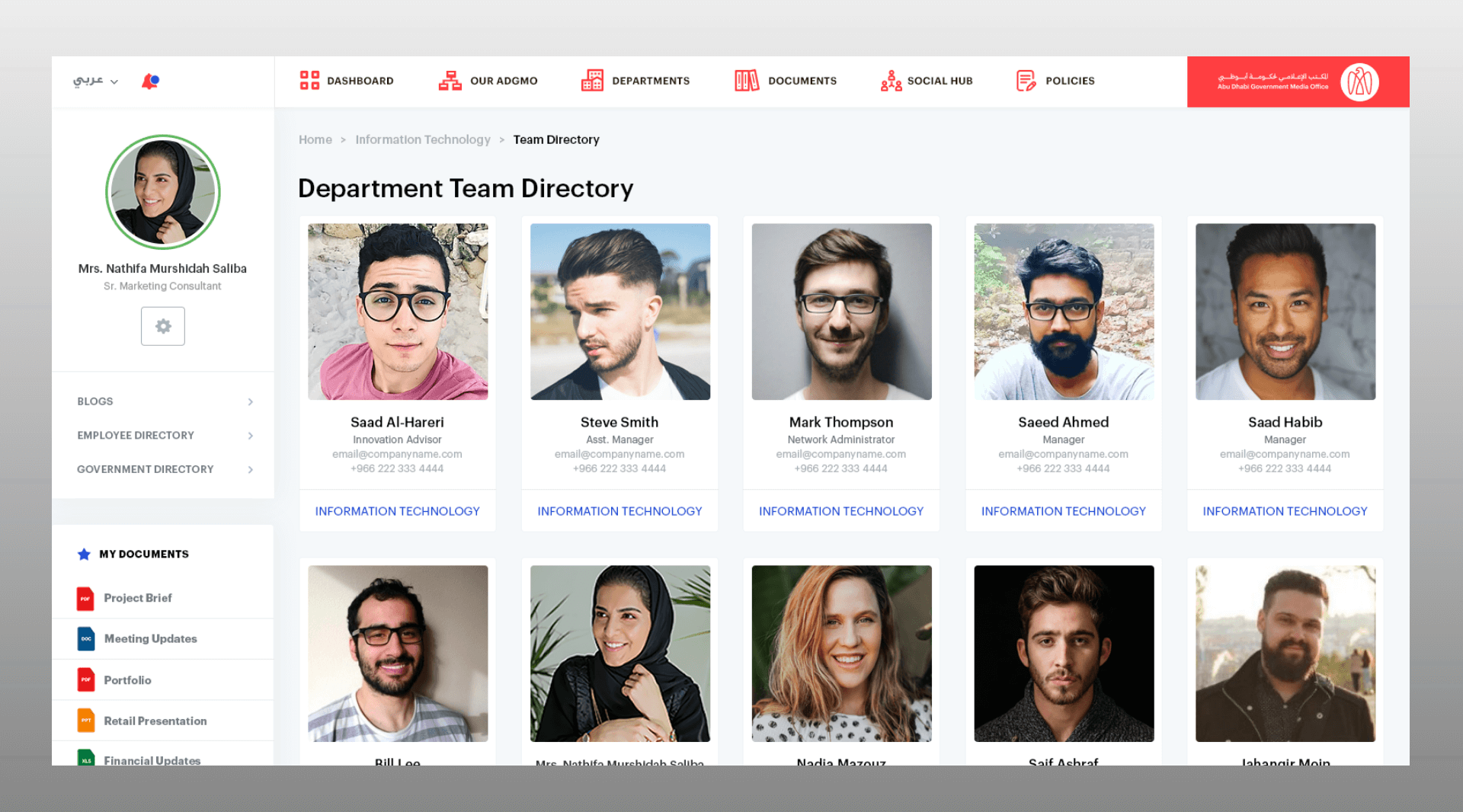Click the name Saad Habib
Screen dimensions: 1463x812
pyautogui.click(x=1285, y=422)
